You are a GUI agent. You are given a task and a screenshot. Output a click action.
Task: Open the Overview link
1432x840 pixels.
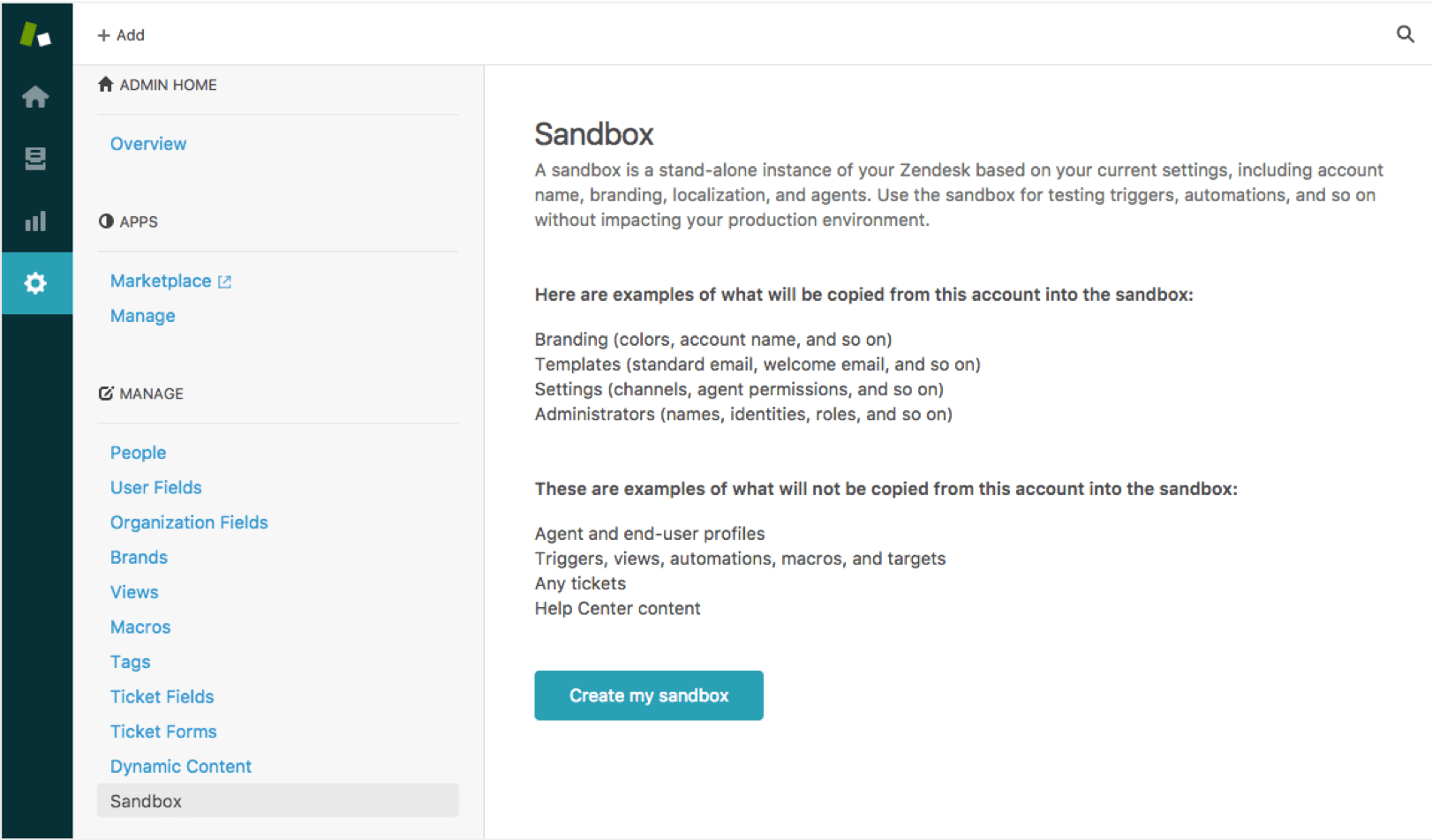[x=148, y=144]
